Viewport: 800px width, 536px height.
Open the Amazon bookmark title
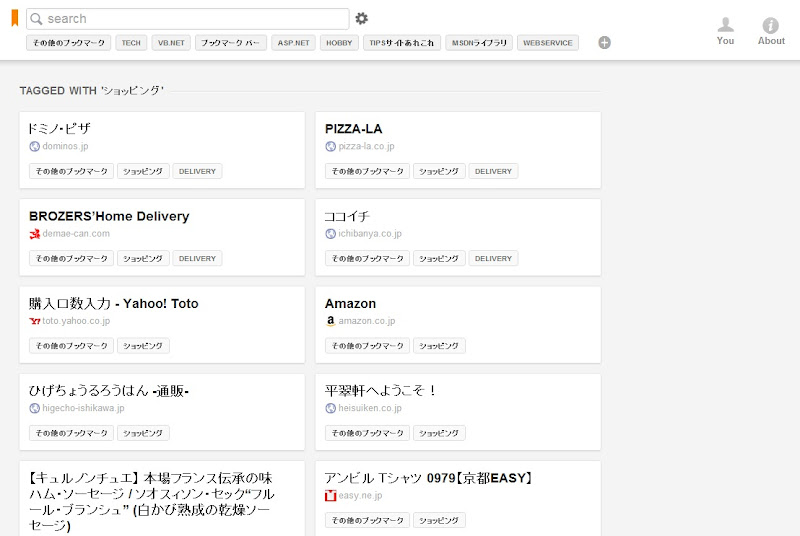[x=351, y=303]
